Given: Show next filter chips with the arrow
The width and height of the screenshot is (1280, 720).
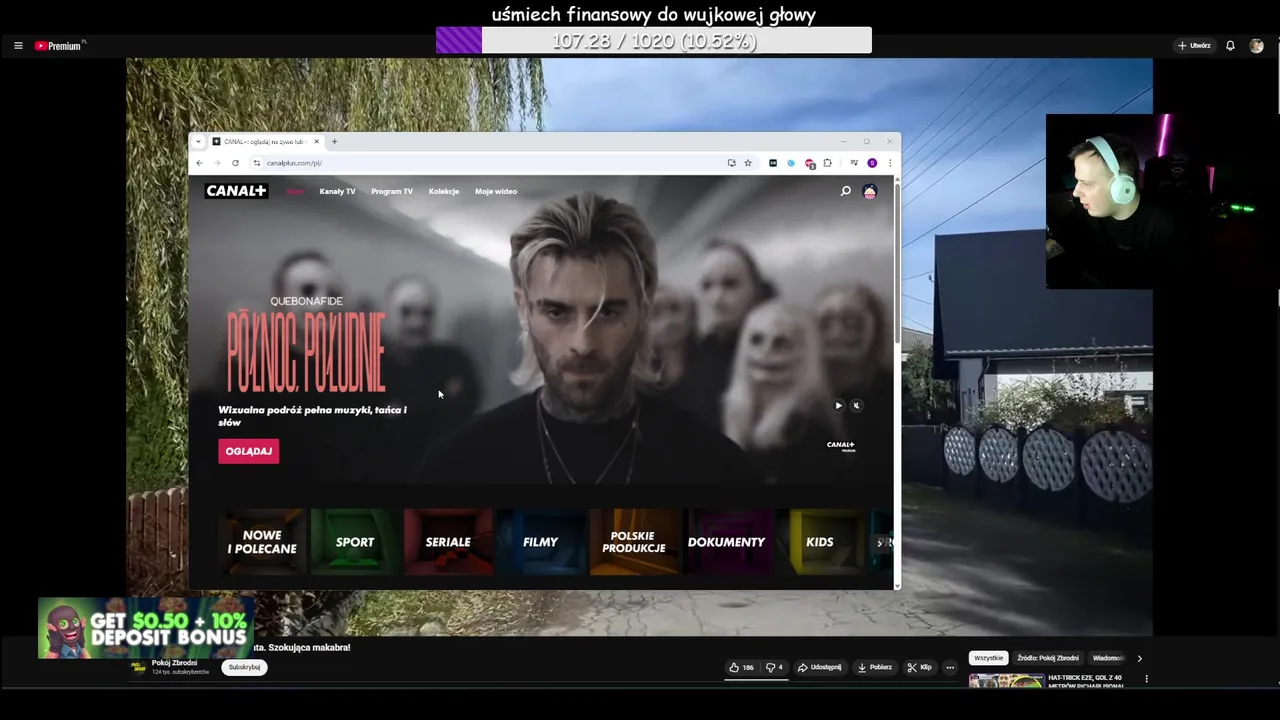Looking at the screenshot, I should coord(1139,658).
